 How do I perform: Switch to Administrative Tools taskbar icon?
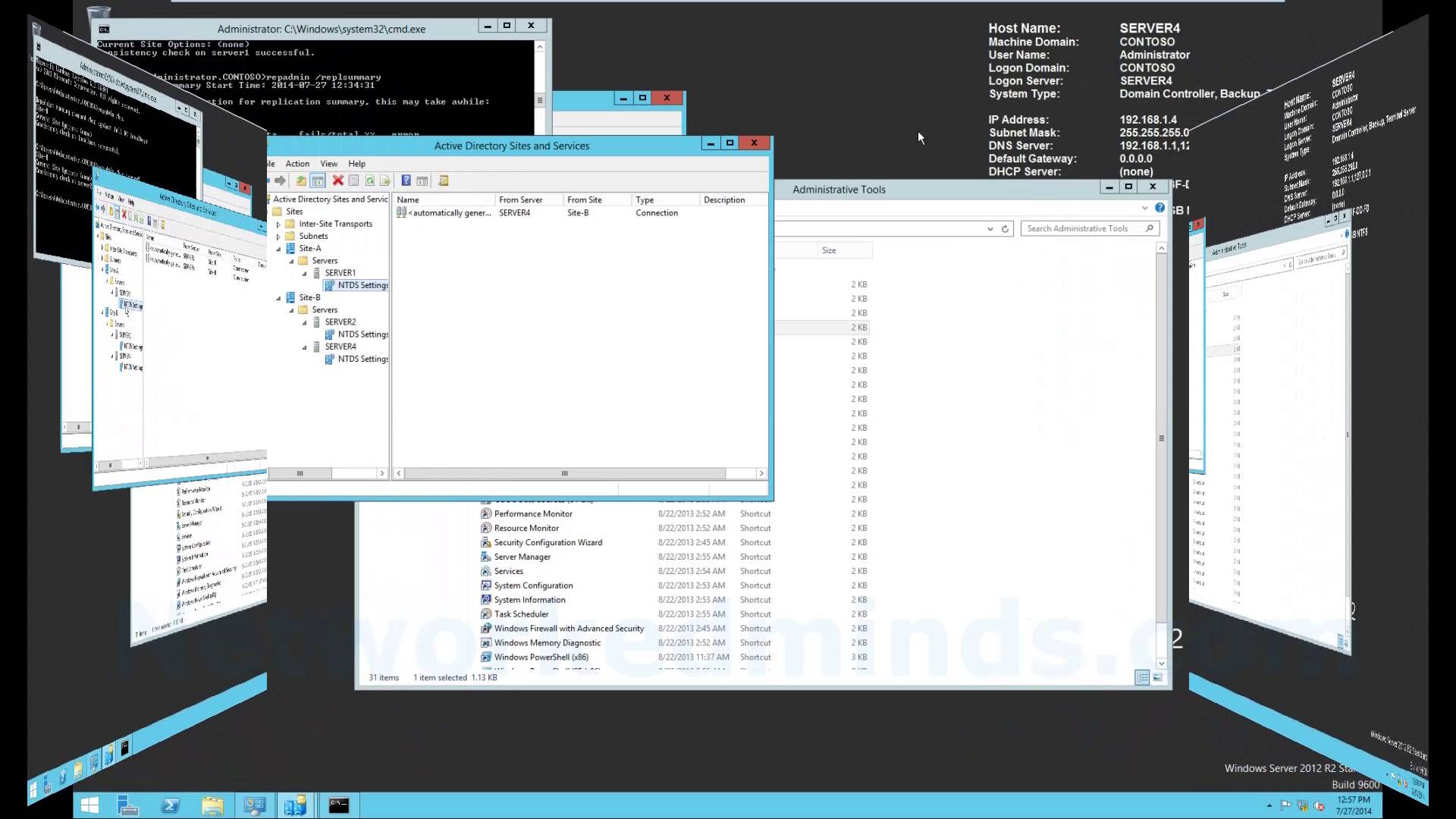click(254, 805)
